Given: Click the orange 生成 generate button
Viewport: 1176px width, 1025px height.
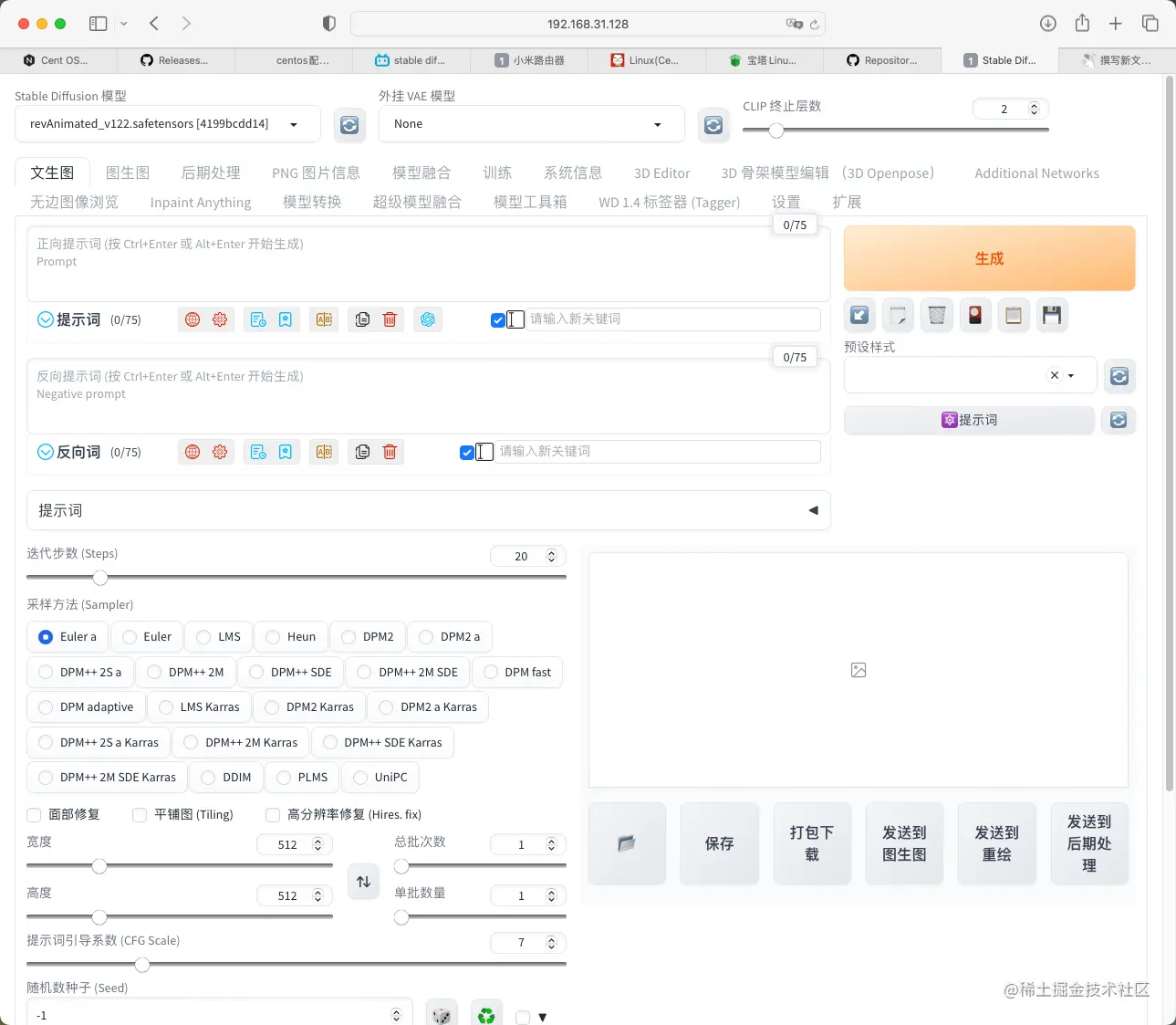Looking at the screenshot, I should tap(989, 258).
